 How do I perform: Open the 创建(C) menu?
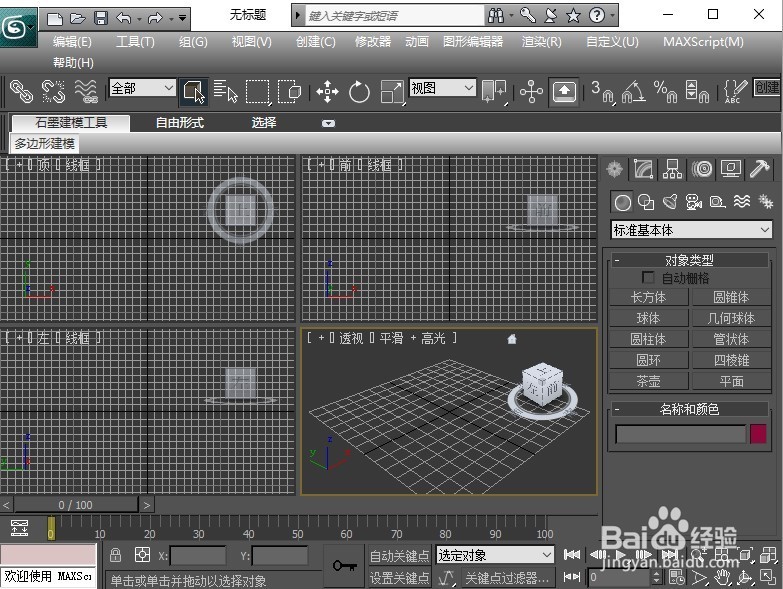pyautogui.click(x=315, y=41)
